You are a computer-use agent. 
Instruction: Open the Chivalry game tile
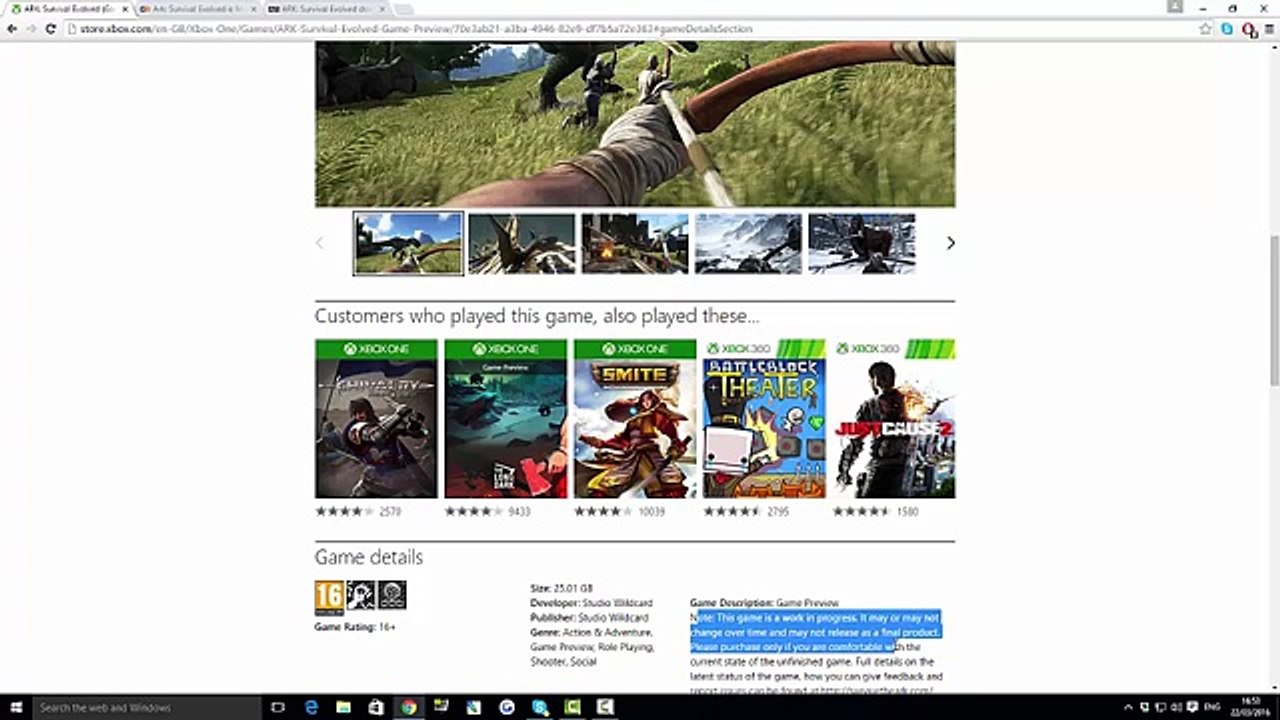[x=376, y=419]
